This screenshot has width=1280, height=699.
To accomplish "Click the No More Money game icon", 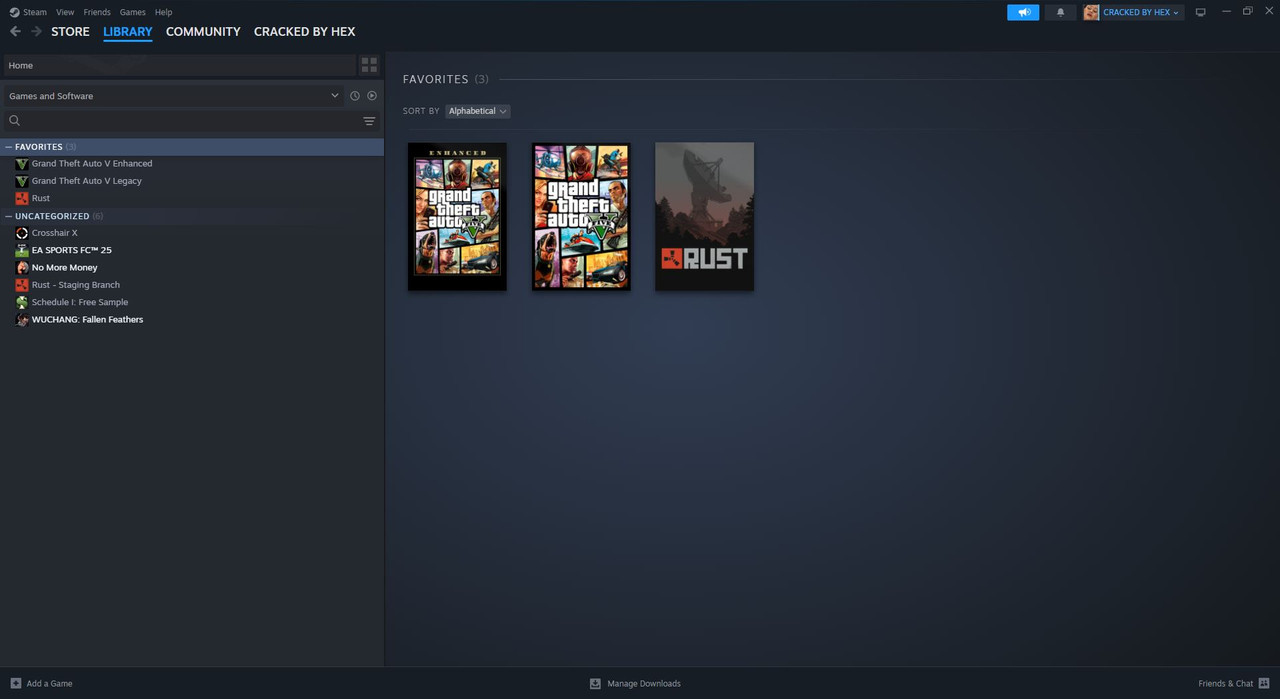I will point(22,268).
